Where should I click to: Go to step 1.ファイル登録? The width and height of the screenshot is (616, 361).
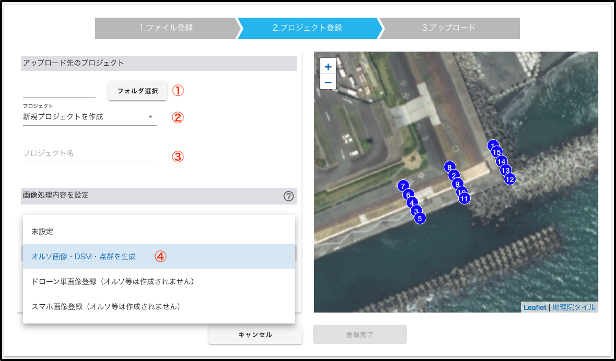(166, 28)
